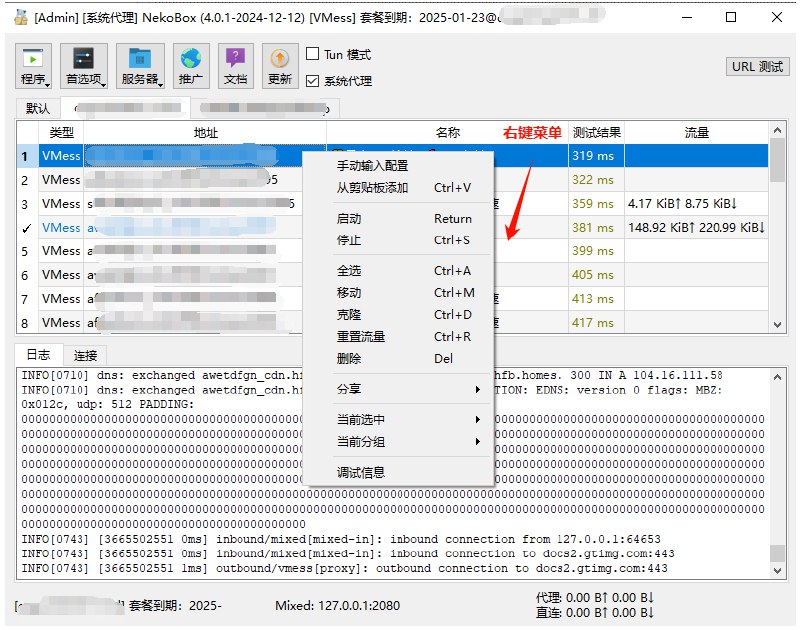Select 从剪贴板添加 in context menu
The image size is (800, 630).
click(372, 188)
